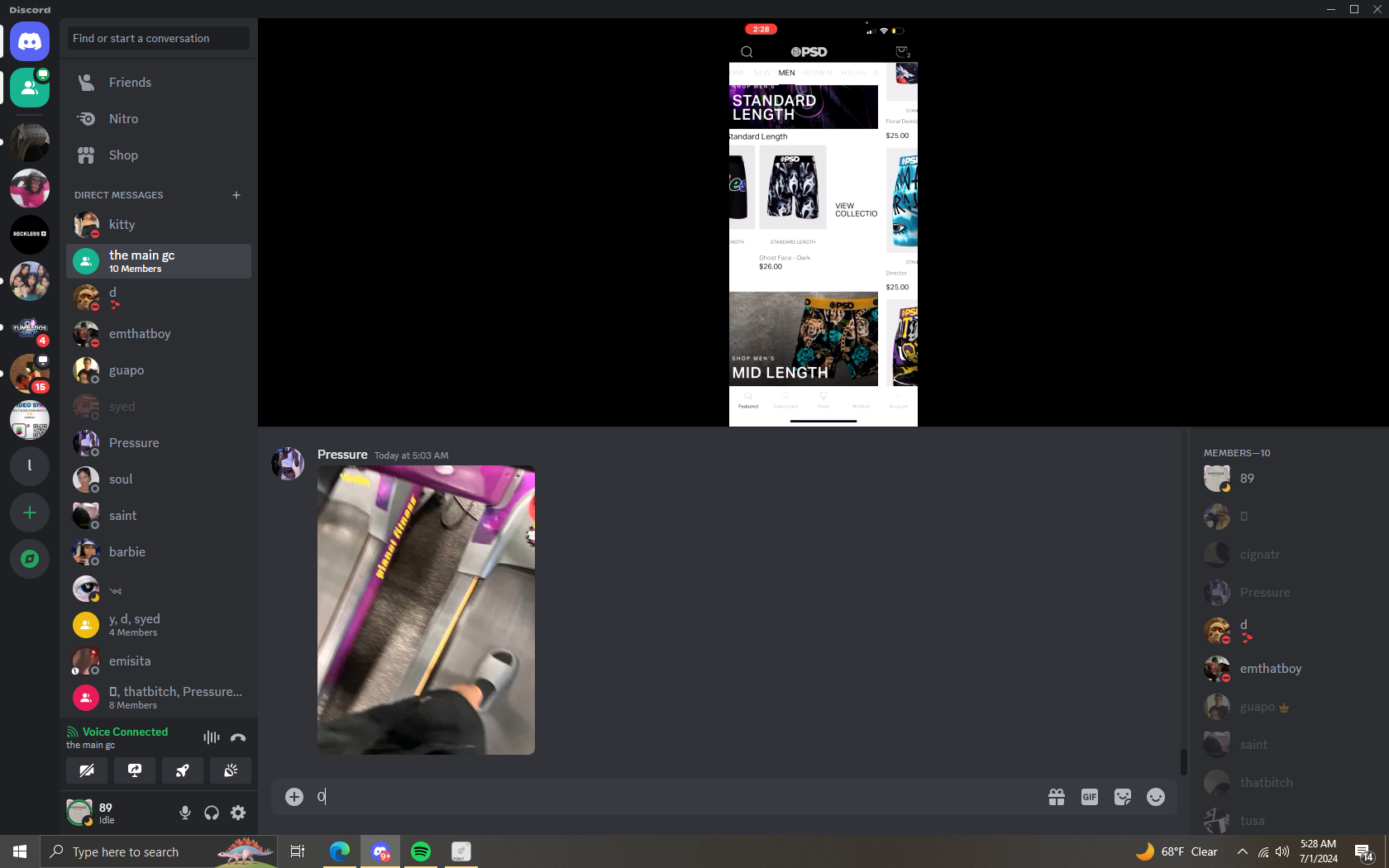Click Pressure's username in the chat message
Image resolution: width=1389 pixels, height=868 pixels.
pos(342,455)
